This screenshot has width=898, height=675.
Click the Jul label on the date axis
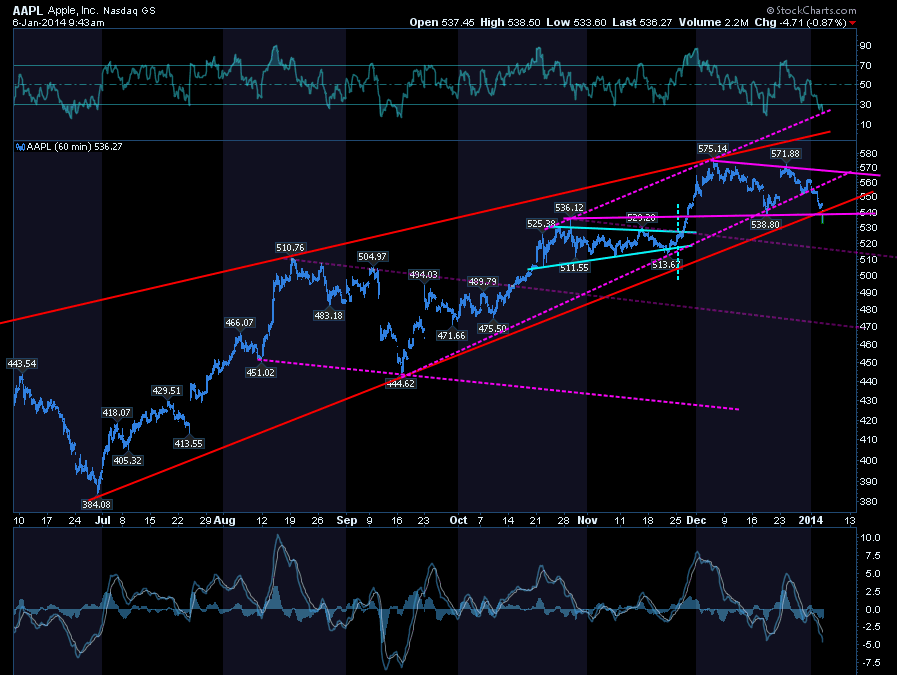(x=103, y=520)
